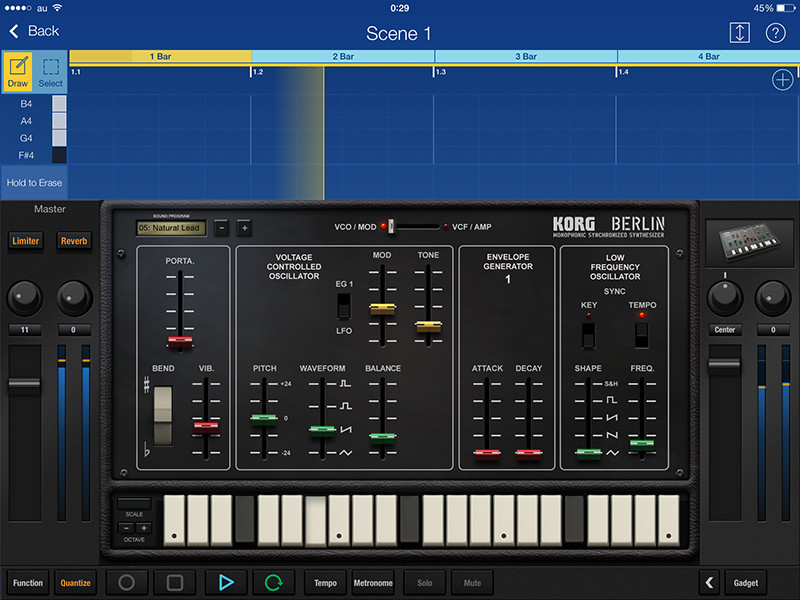Flip the EG 1 / LFO switch

click(344, 307)
